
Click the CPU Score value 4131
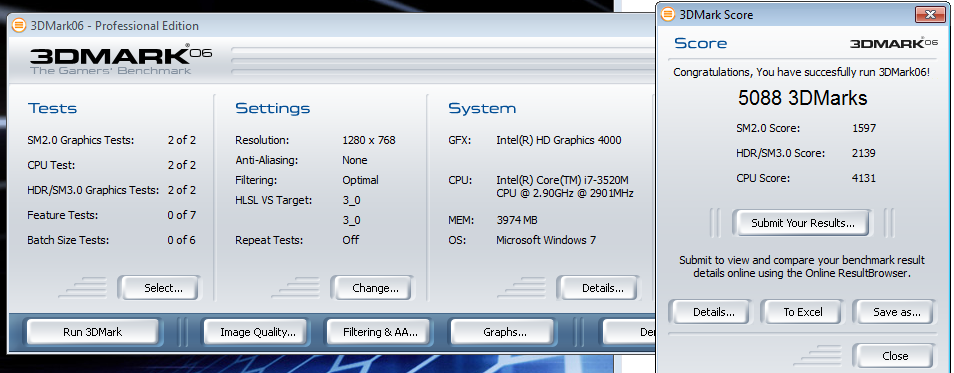(x=864, y=178)
